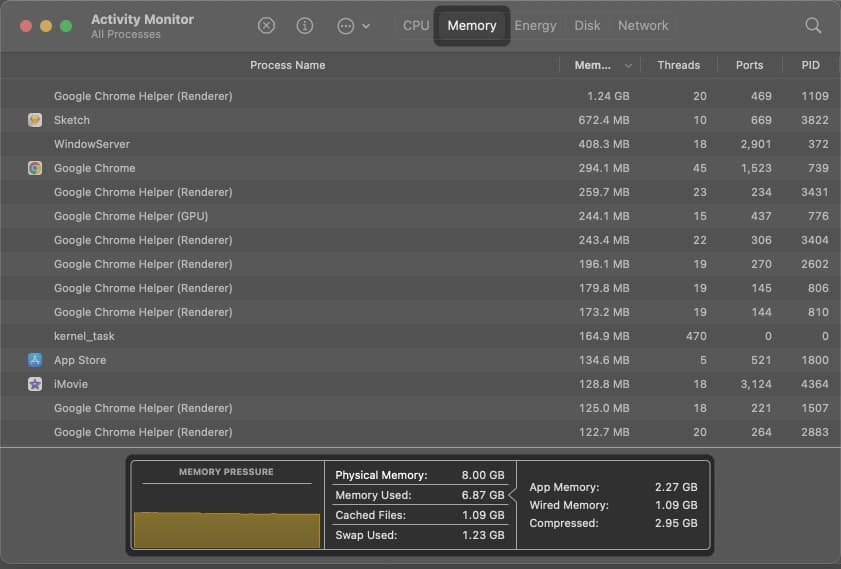Select the Chrome Helper (Renderer) row using 179.8 MB
The height and width of the screenshot is (569, 841).
click(x=420, y=288)
